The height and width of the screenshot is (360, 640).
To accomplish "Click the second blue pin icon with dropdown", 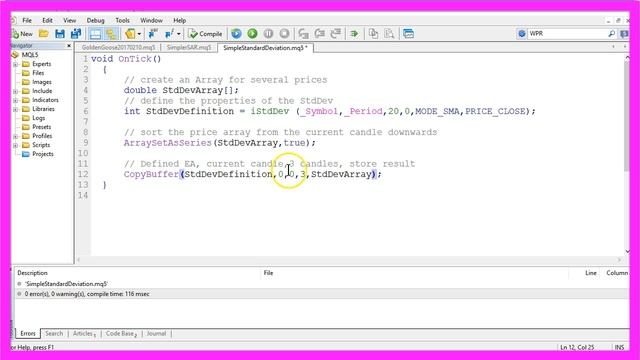I will click(169, 34).
